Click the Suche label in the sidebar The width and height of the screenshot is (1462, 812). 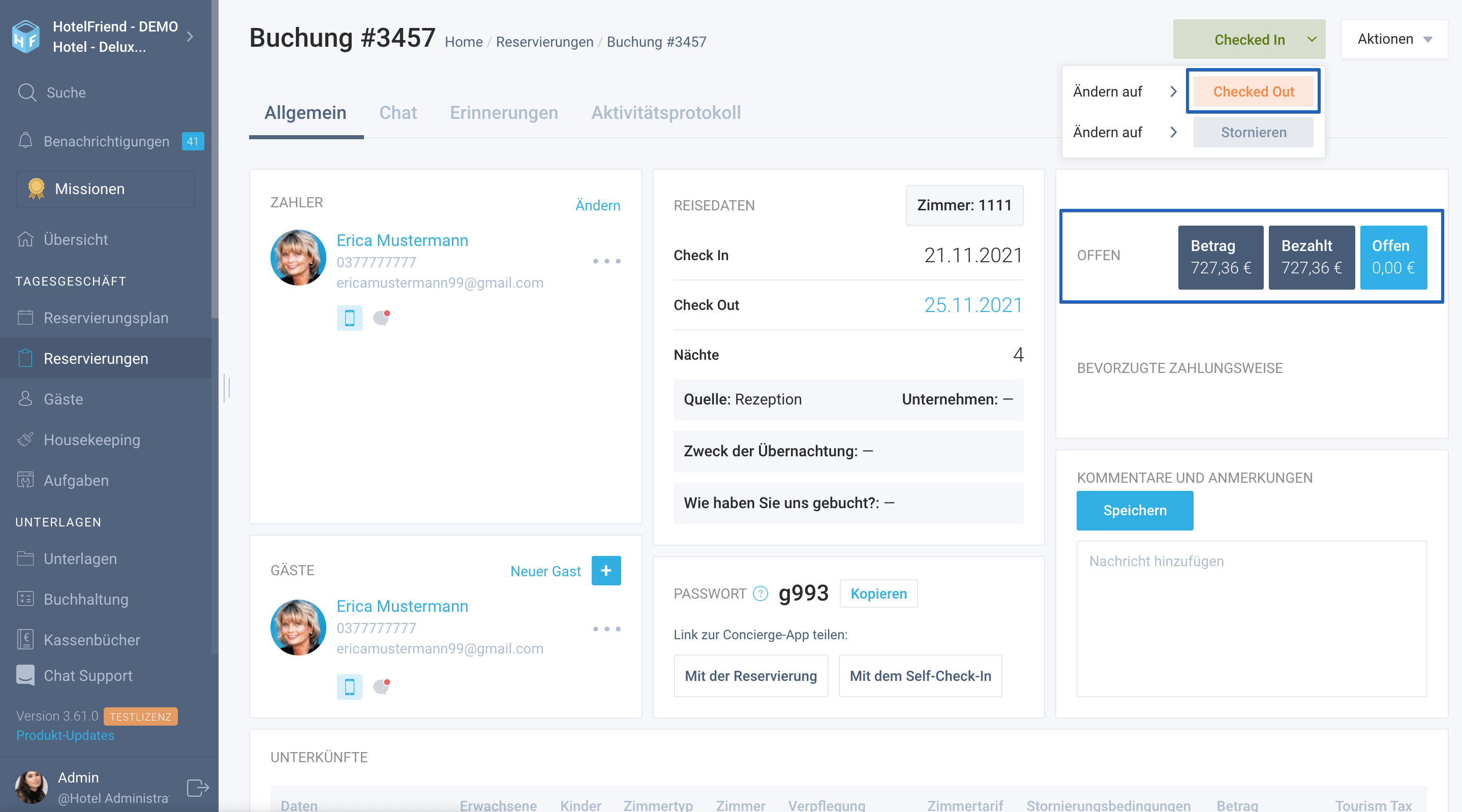coord(66,92)
